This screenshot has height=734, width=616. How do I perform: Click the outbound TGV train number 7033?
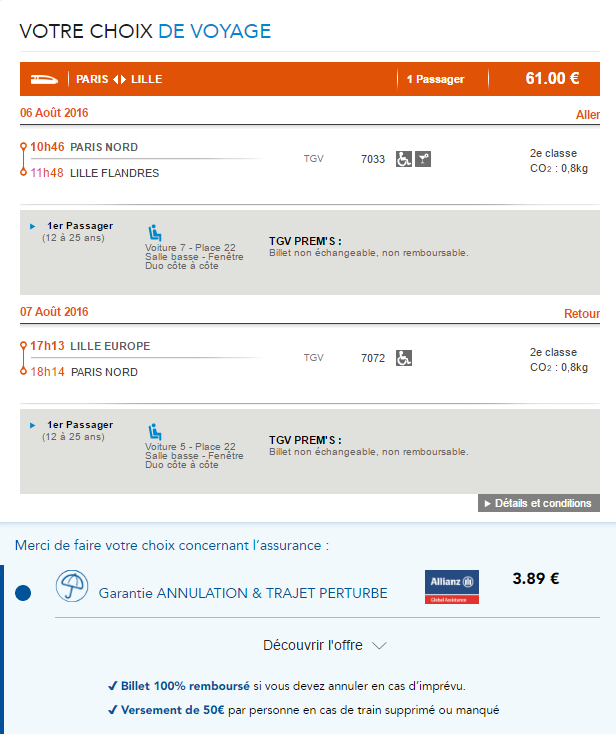(x=373, y=159)
